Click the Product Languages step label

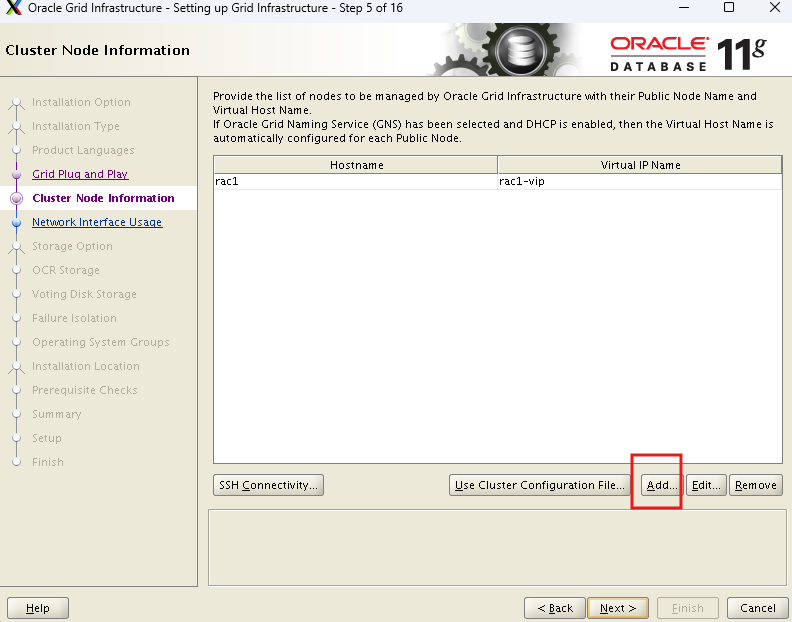click(83, 150)
